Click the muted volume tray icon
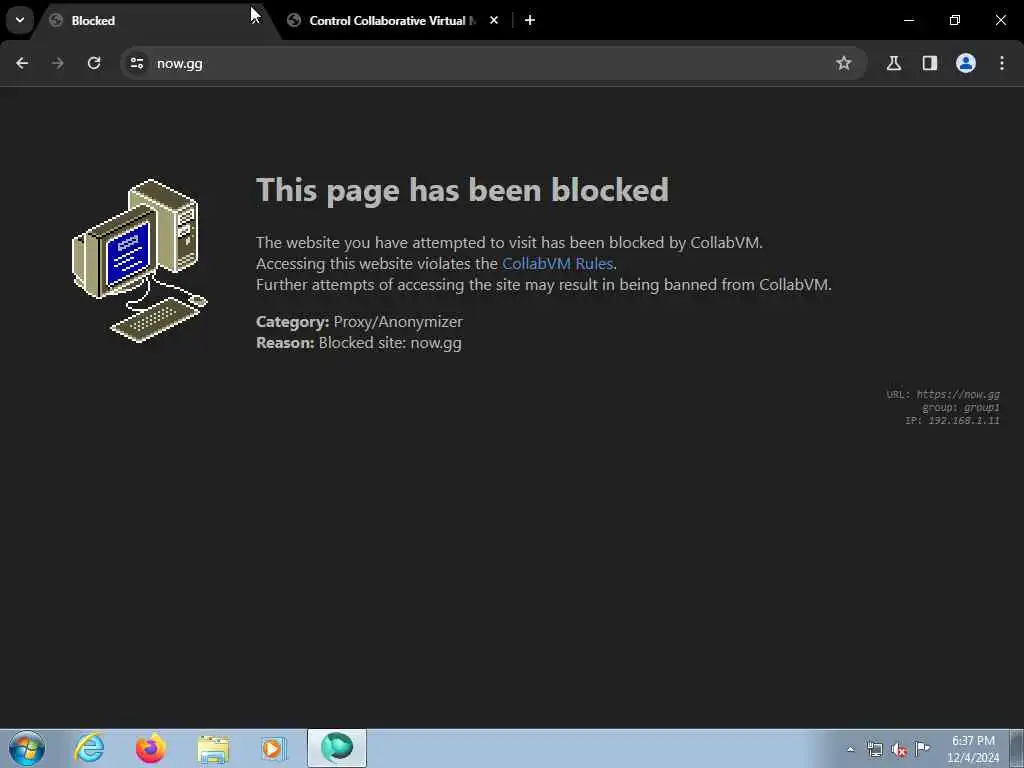Screen dimensions: 1024x768 (x=899, y=749)
